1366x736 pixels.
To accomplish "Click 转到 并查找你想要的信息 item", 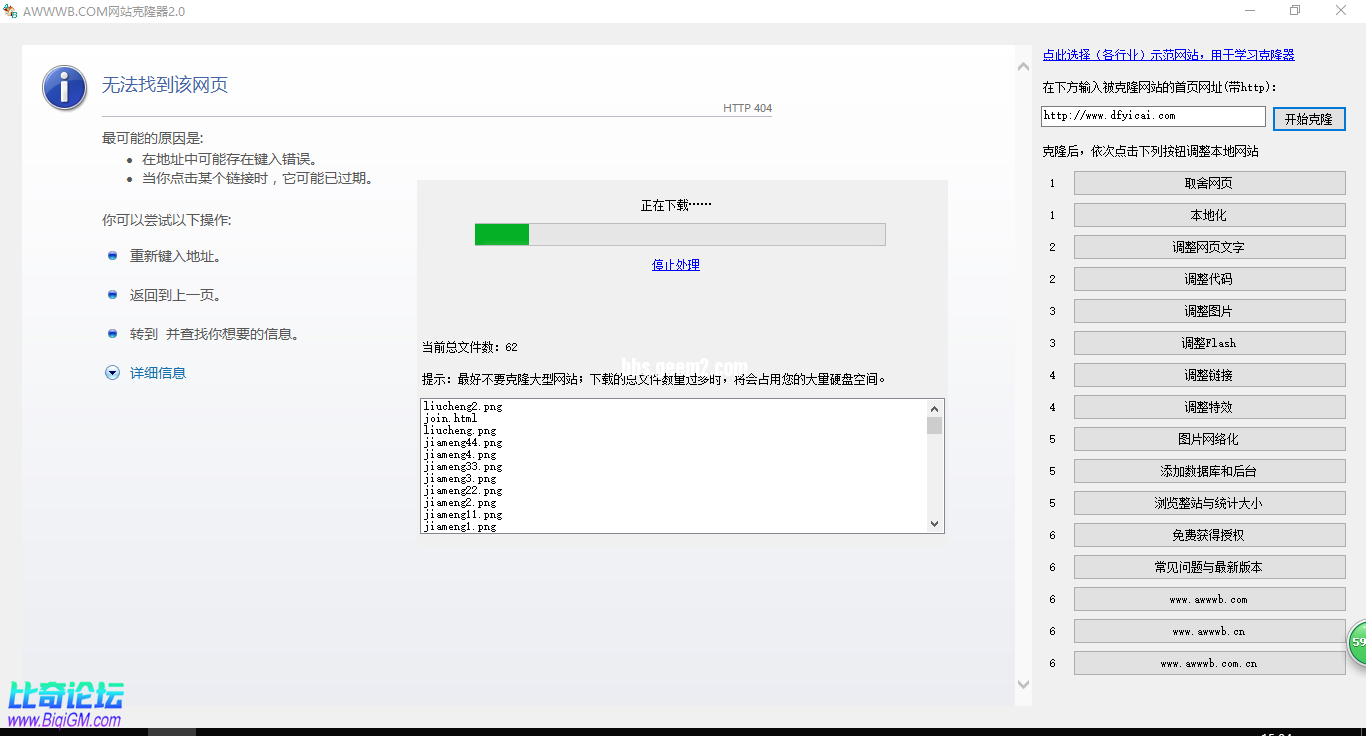I will (214, 334).
